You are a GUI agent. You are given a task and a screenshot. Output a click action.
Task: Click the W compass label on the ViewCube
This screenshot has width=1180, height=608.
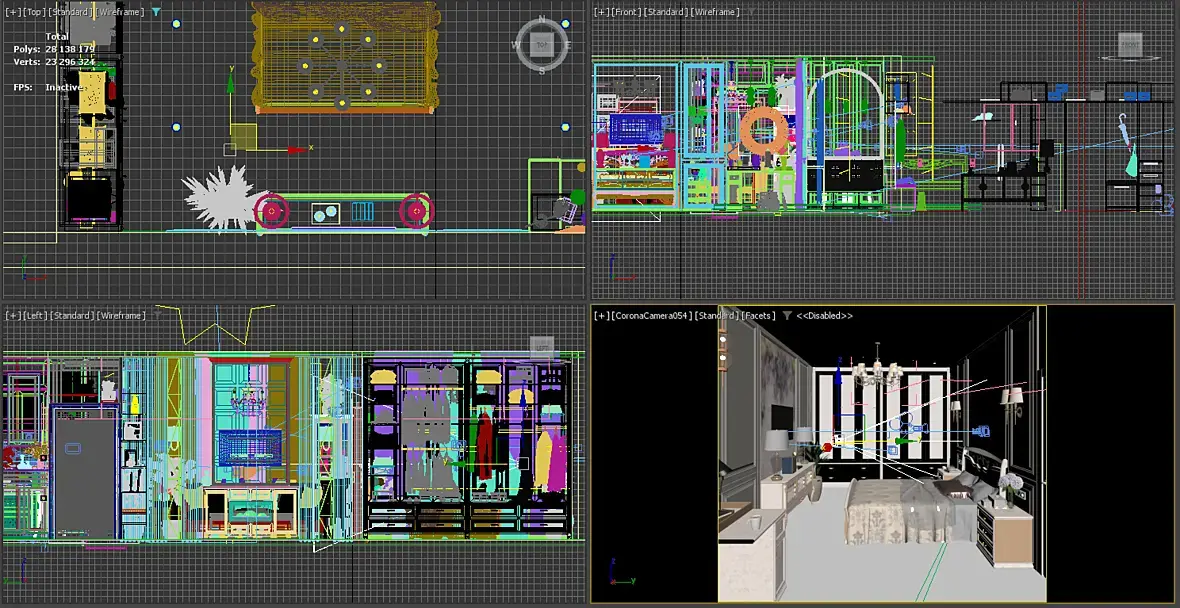click(516, 45)
